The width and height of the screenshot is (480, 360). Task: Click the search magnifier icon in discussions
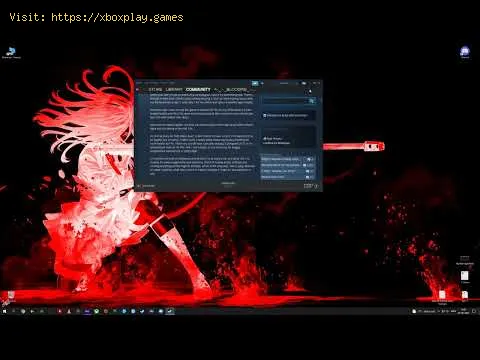[x=311, y=101]
